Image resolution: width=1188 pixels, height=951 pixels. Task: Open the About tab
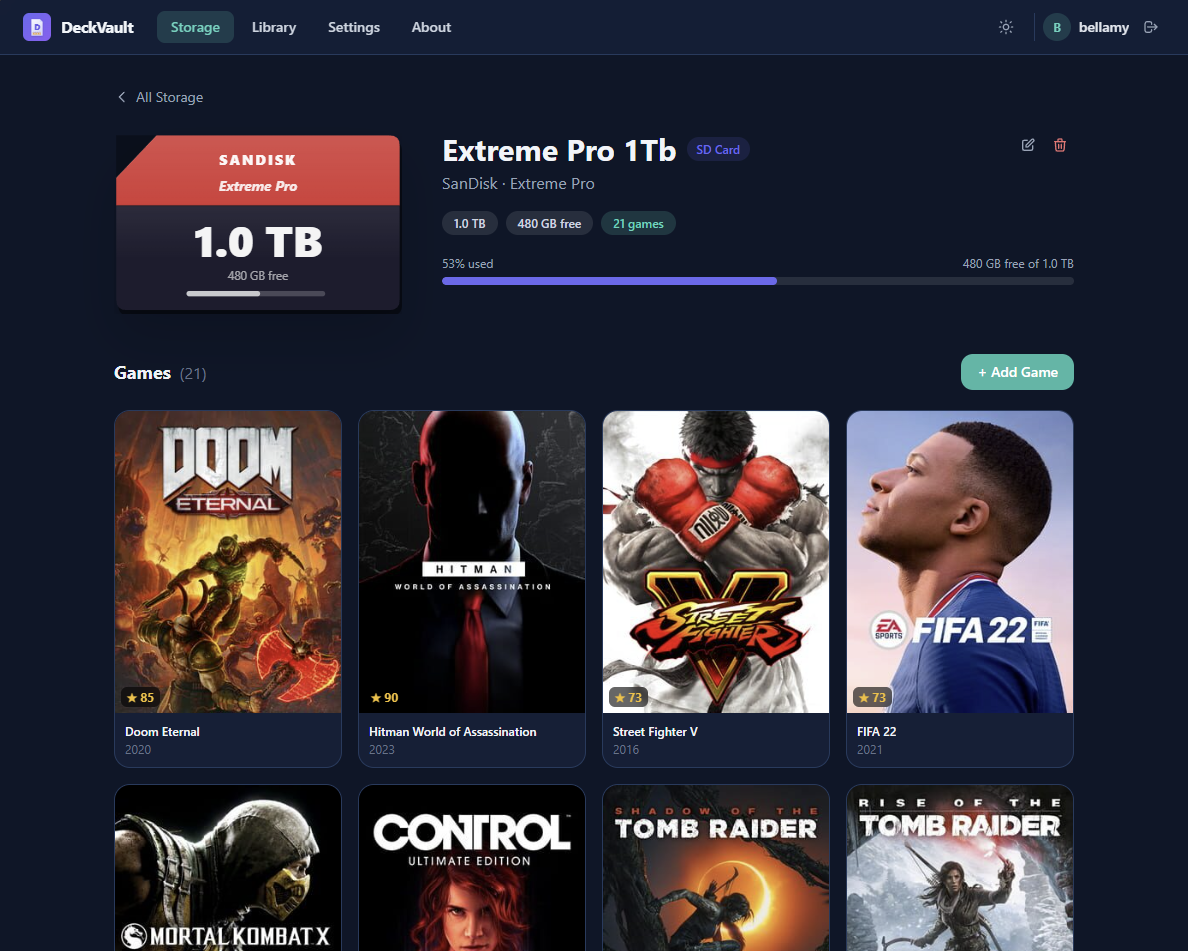click(x=431, y=27)
